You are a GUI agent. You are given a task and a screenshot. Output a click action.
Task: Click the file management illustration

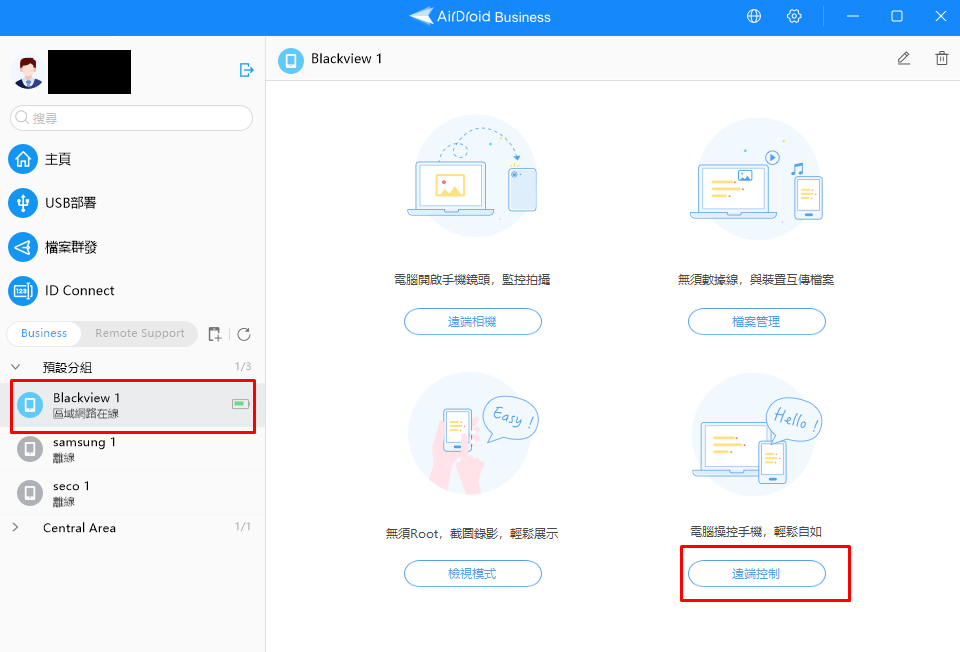tap(757, 178)
